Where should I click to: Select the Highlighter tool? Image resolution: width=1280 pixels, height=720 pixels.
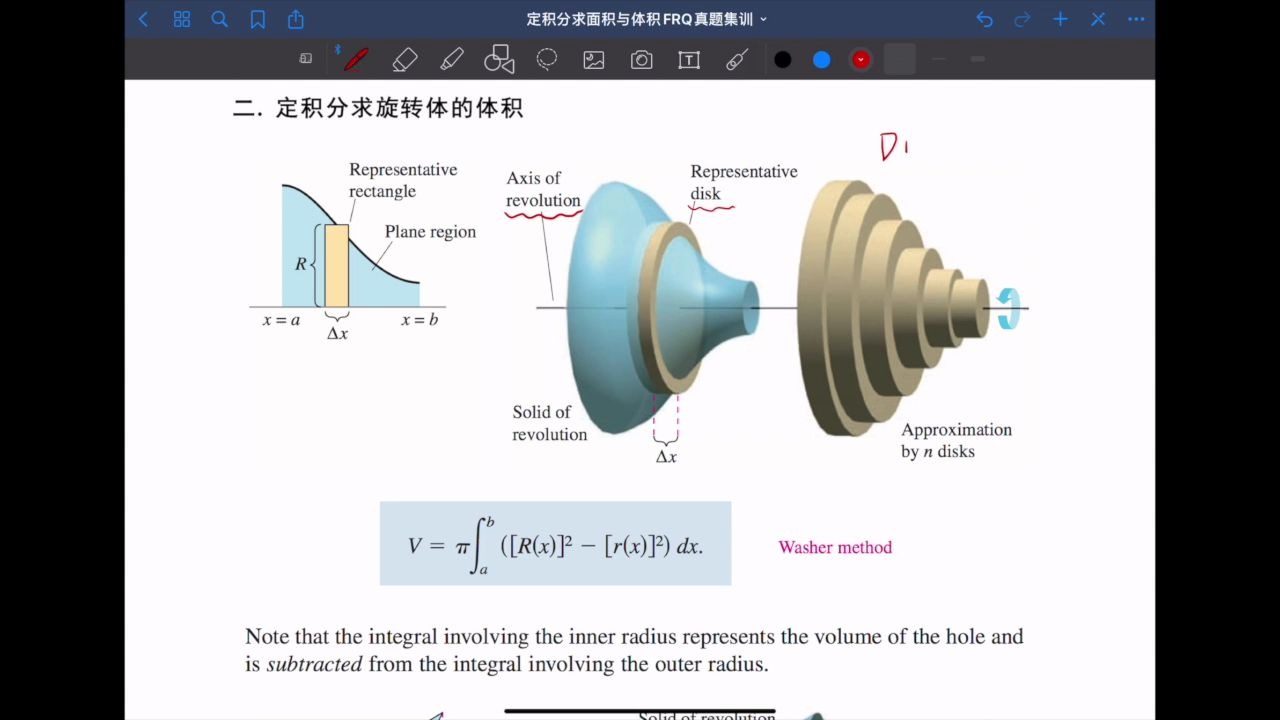tap(451, 59)
